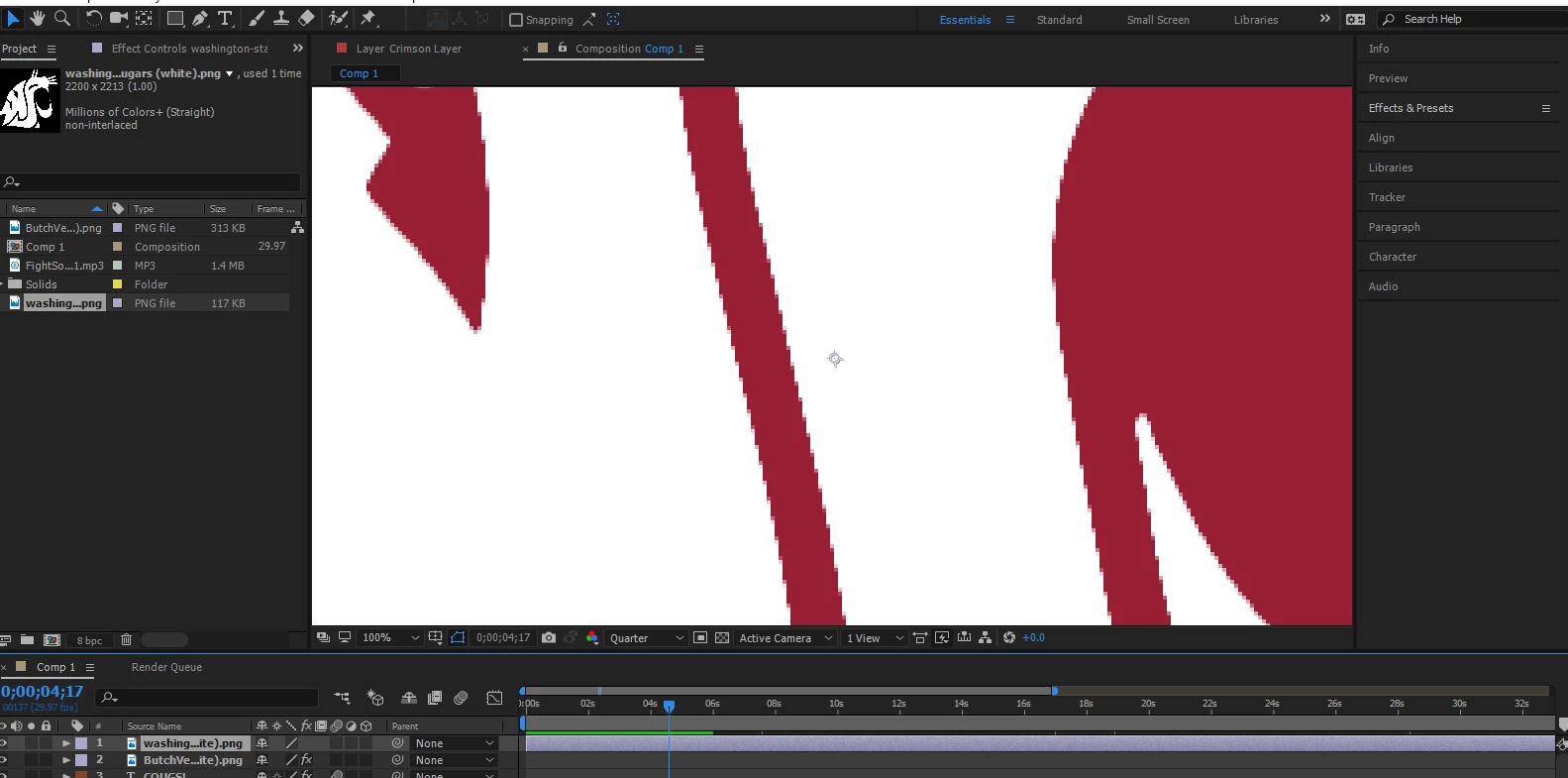The height and width of the screenshot is (778, 1568).
Task: Open the Effects & Presets panel
Action: click(x=1411, y=108)
